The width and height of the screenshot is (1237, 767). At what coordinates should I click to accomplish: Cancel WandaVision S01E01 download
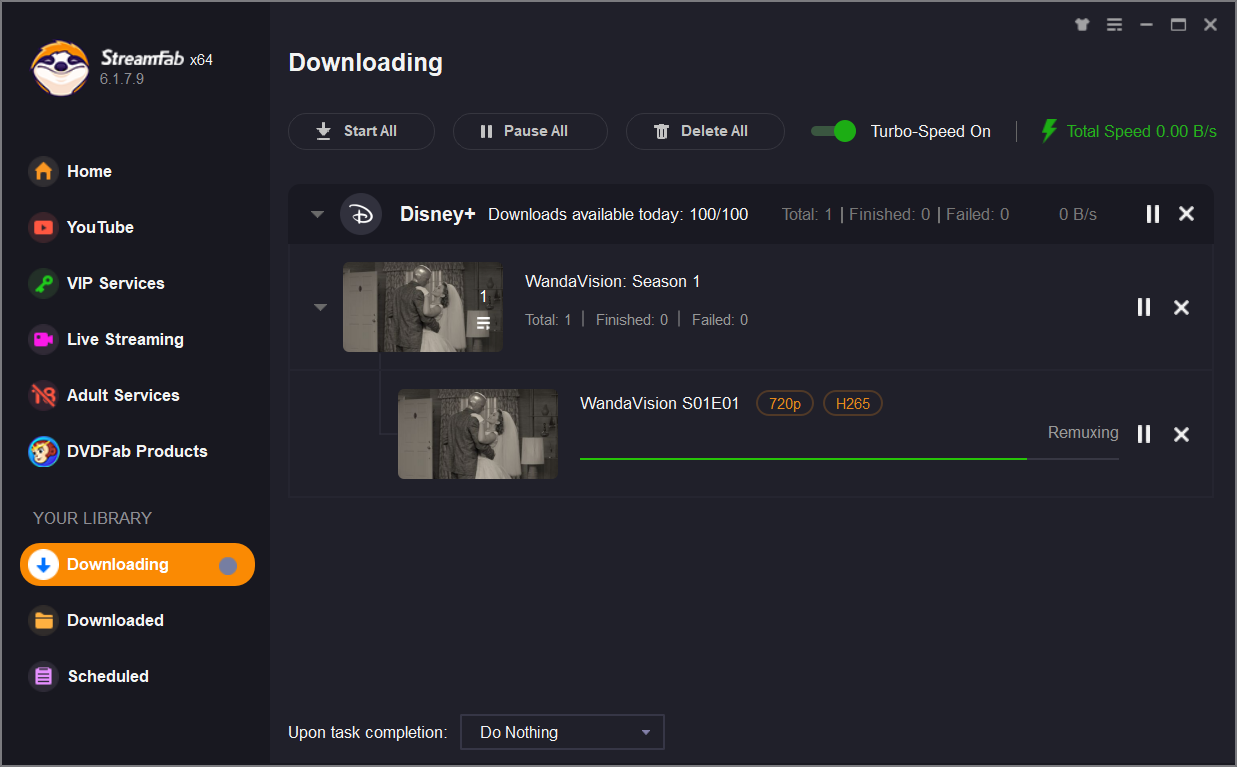(x=1181, y=434)
